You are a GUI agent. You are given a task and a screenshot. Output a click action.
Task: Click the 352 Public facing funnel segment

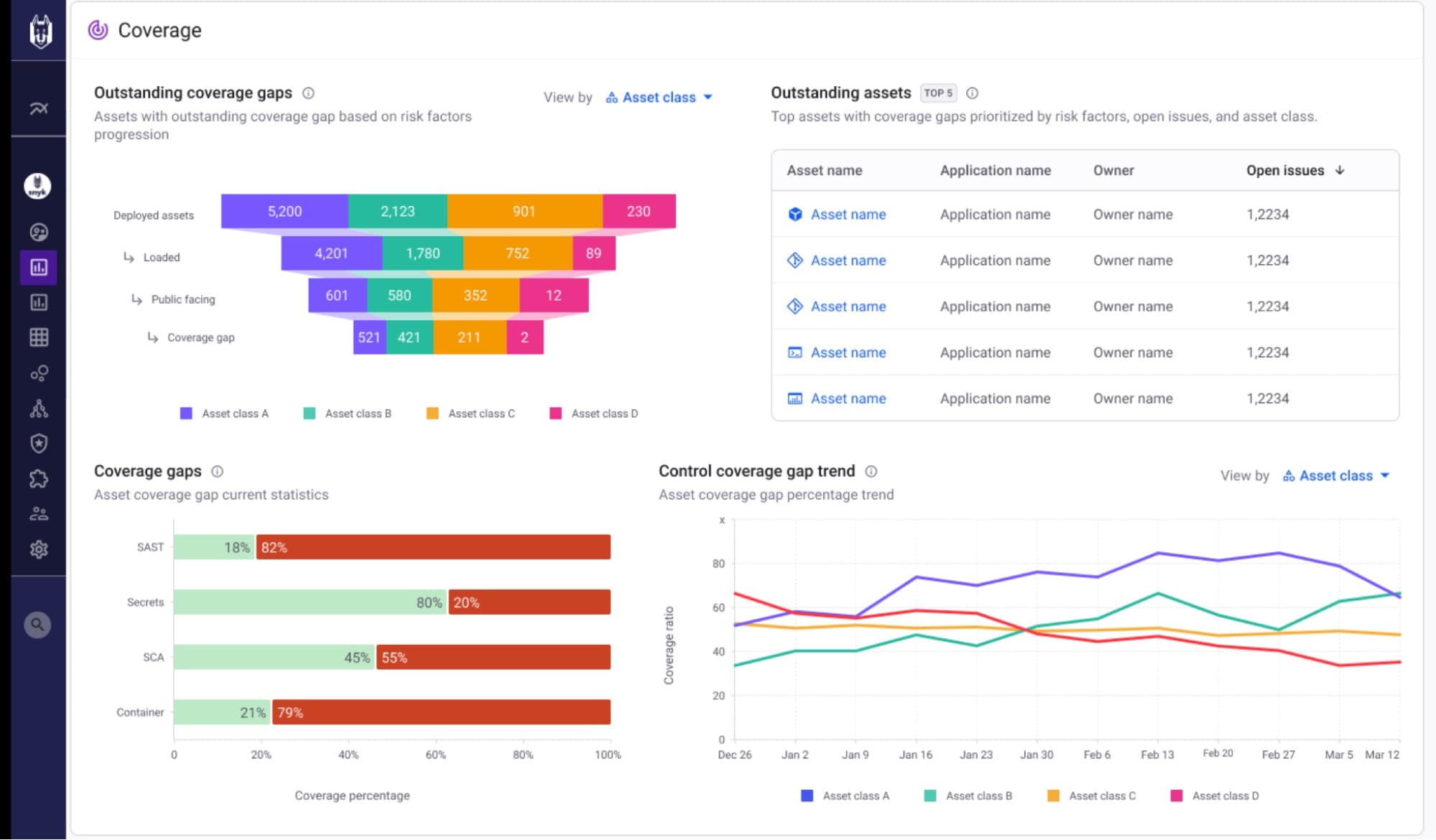tap(476, 295)
